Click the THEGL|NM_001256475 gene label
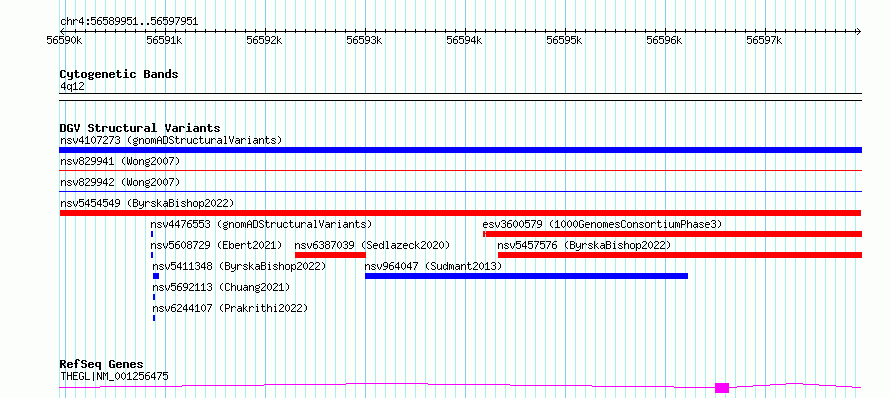 click(114, 376)
